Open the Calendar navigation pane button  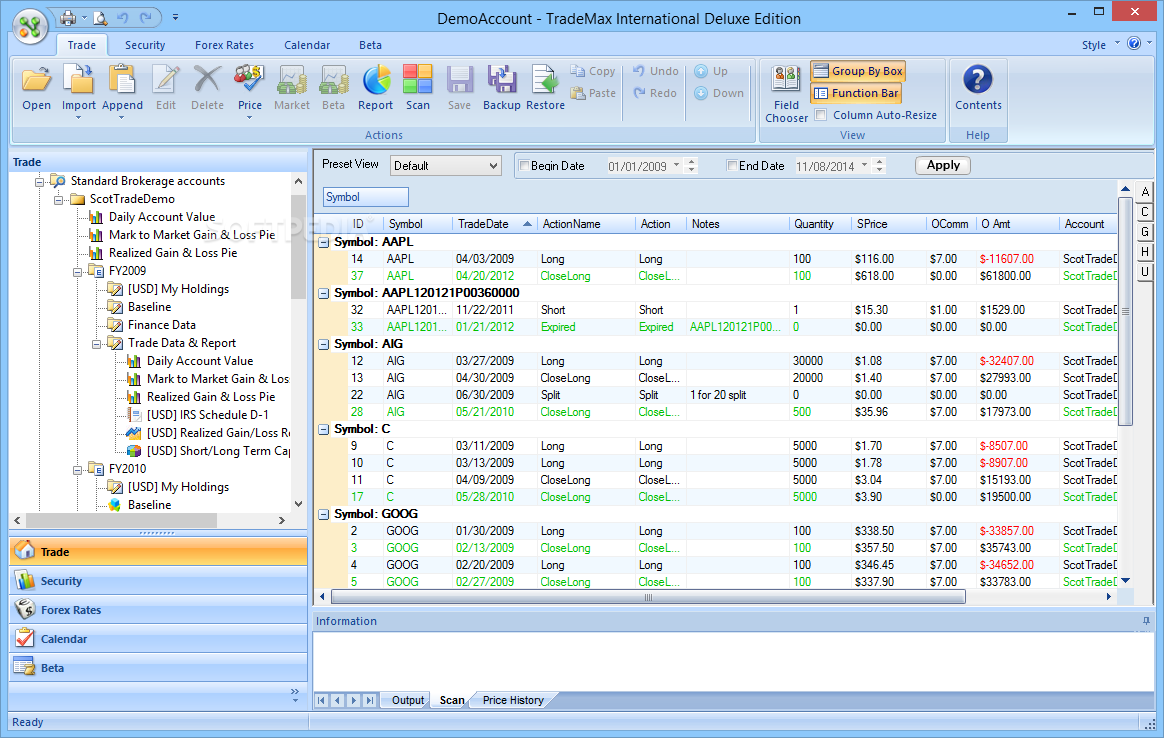[x=158, y=639]
